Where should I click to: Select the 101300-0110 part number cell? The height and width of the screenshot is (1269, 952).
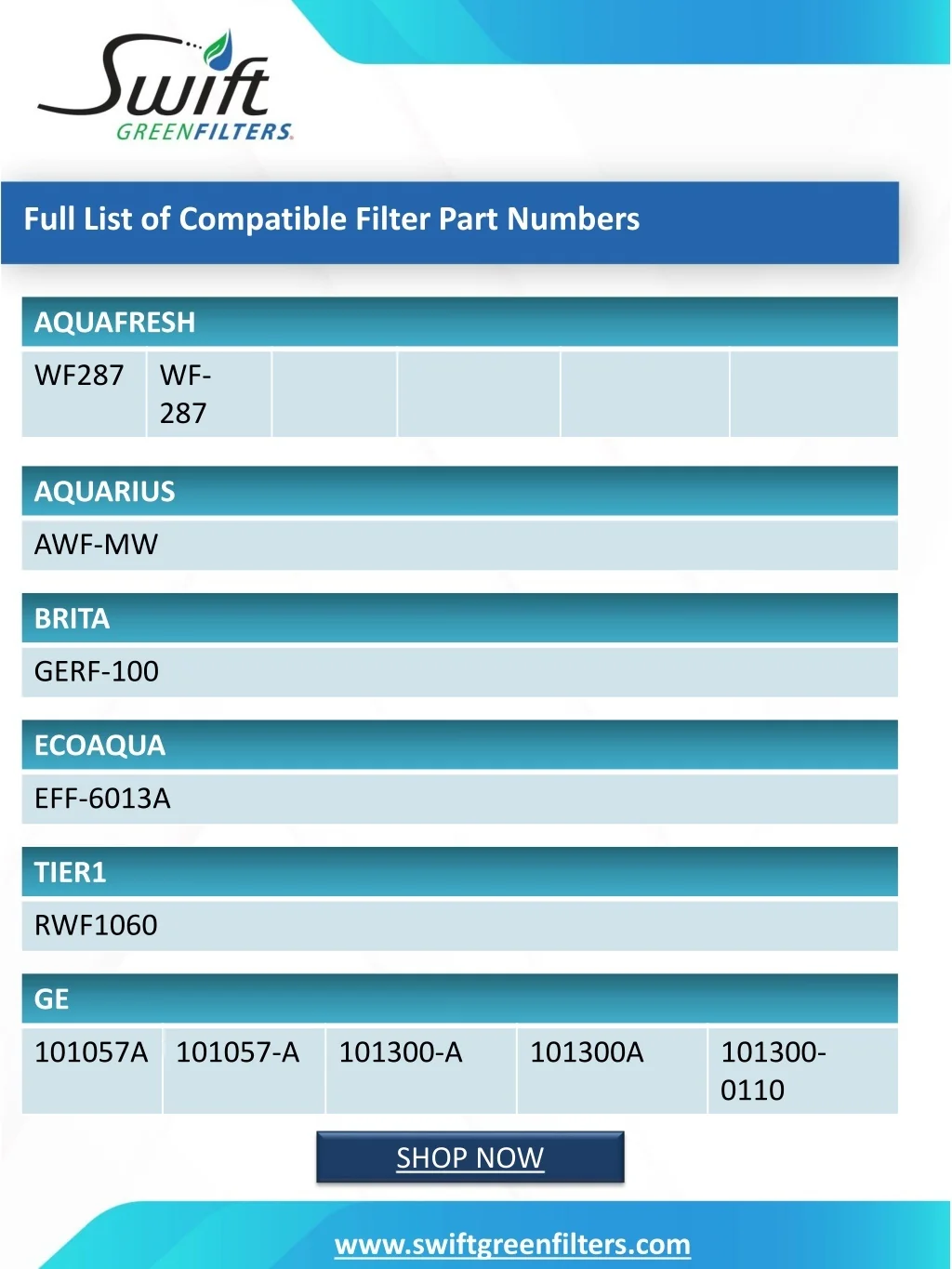click(x=773, y=1071)
